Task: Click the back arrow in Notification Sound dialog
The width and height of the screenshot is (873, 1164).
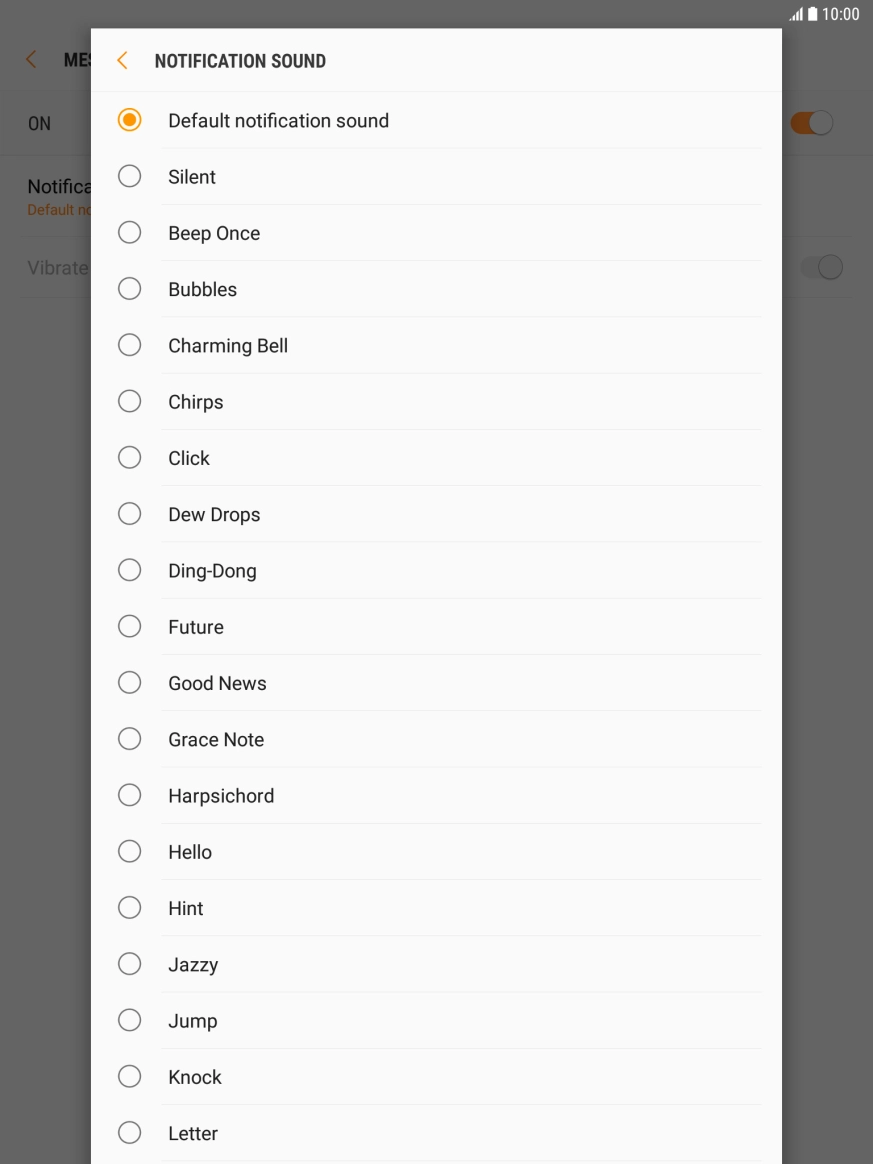Action: pos(121,60)
